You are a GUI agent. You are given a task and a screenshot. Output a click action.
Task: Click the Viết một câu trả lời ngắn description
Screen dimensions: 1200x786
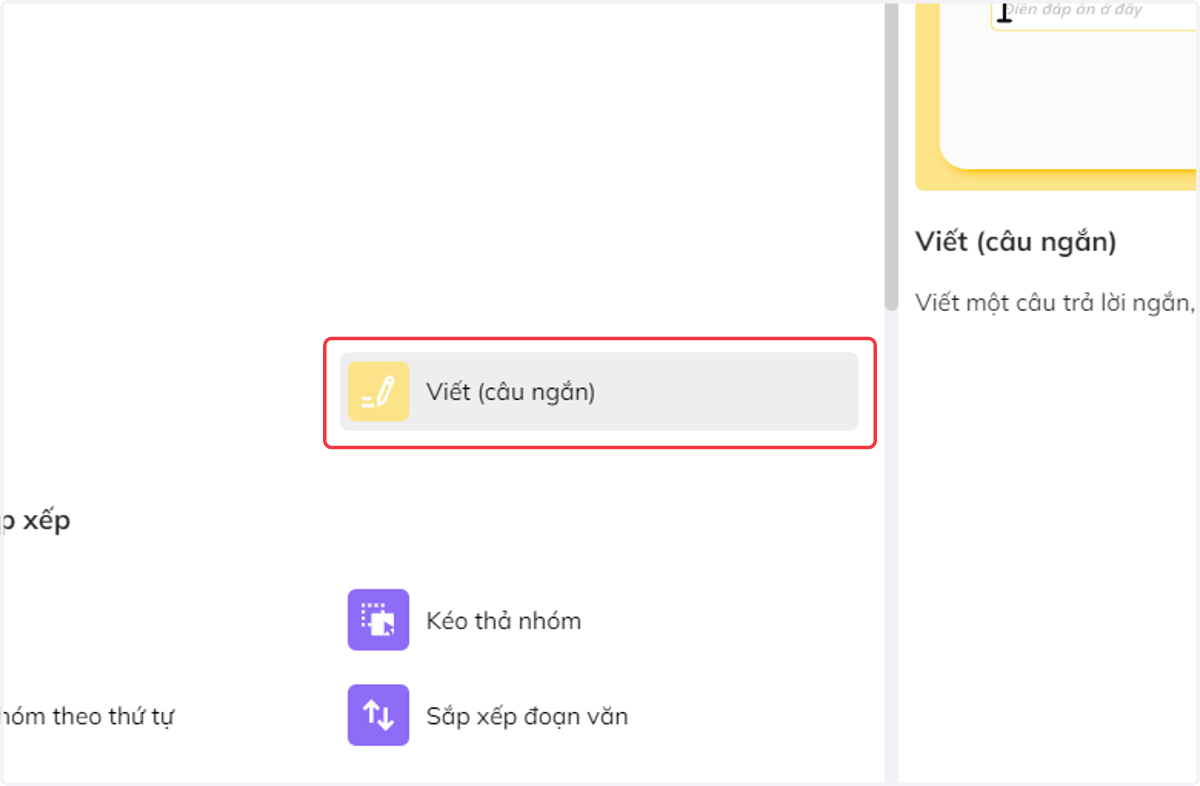point(1056,302)
